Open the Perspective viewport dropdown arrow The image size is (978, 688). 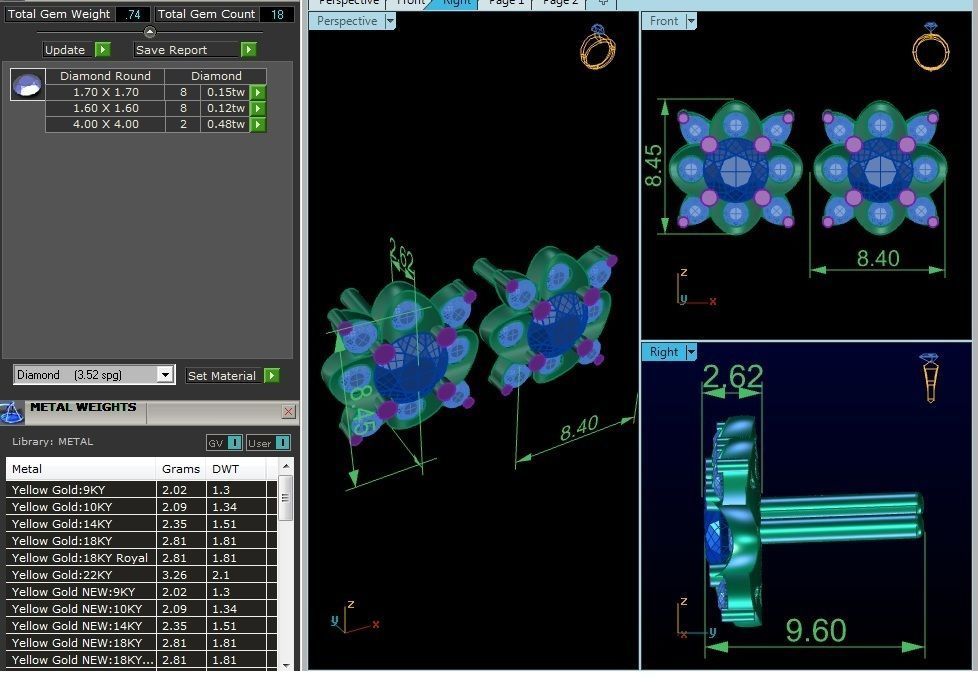[x=390, y=21]
